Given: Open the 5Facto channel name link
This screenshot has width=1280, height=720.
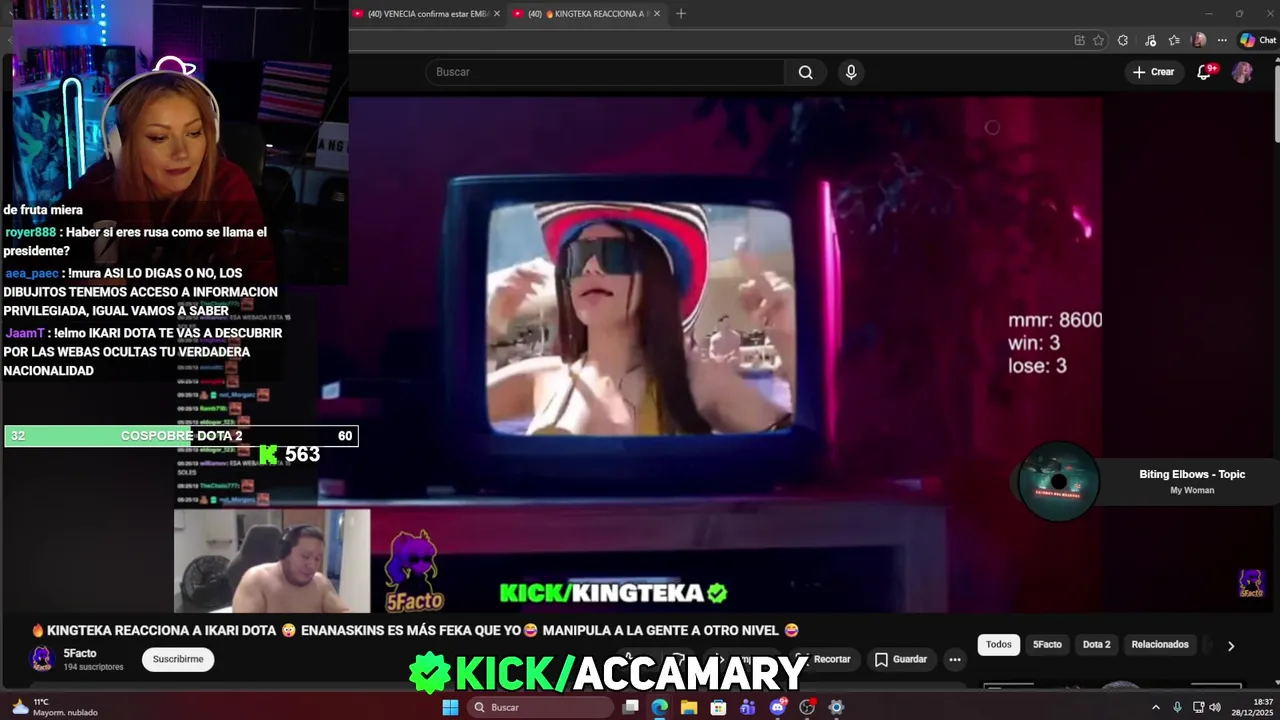Looking at the screenshot, I should point(80,653).
